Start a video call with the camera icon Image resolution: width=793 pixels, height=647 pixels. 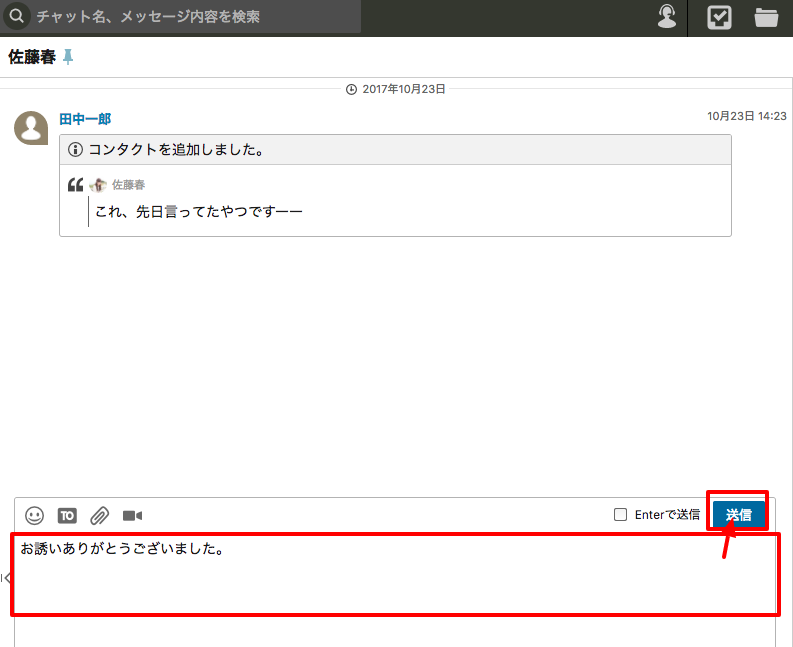coord(133,515)
